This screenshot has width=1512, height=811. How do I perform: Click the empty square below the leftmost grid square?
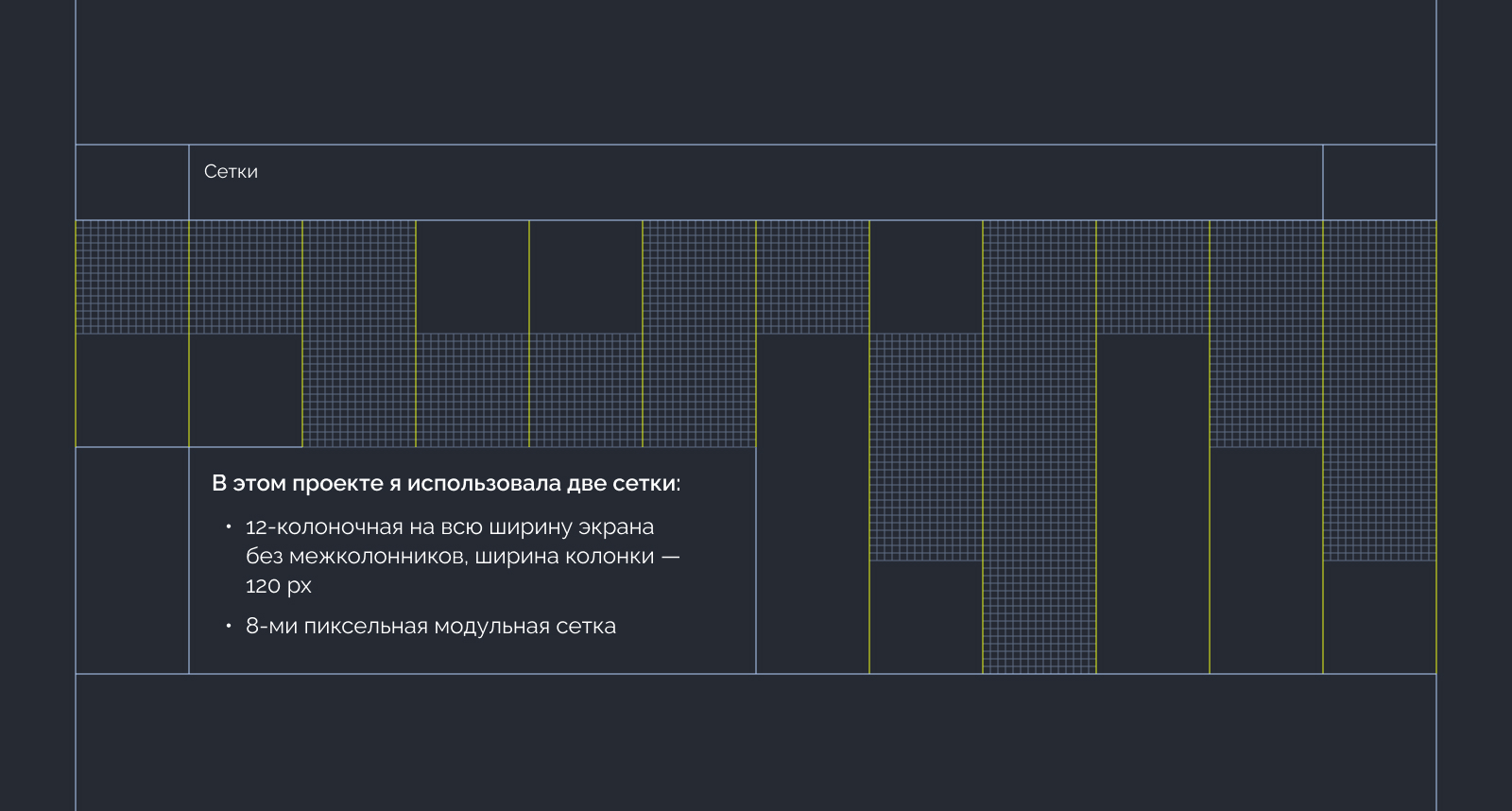point(132,390)
